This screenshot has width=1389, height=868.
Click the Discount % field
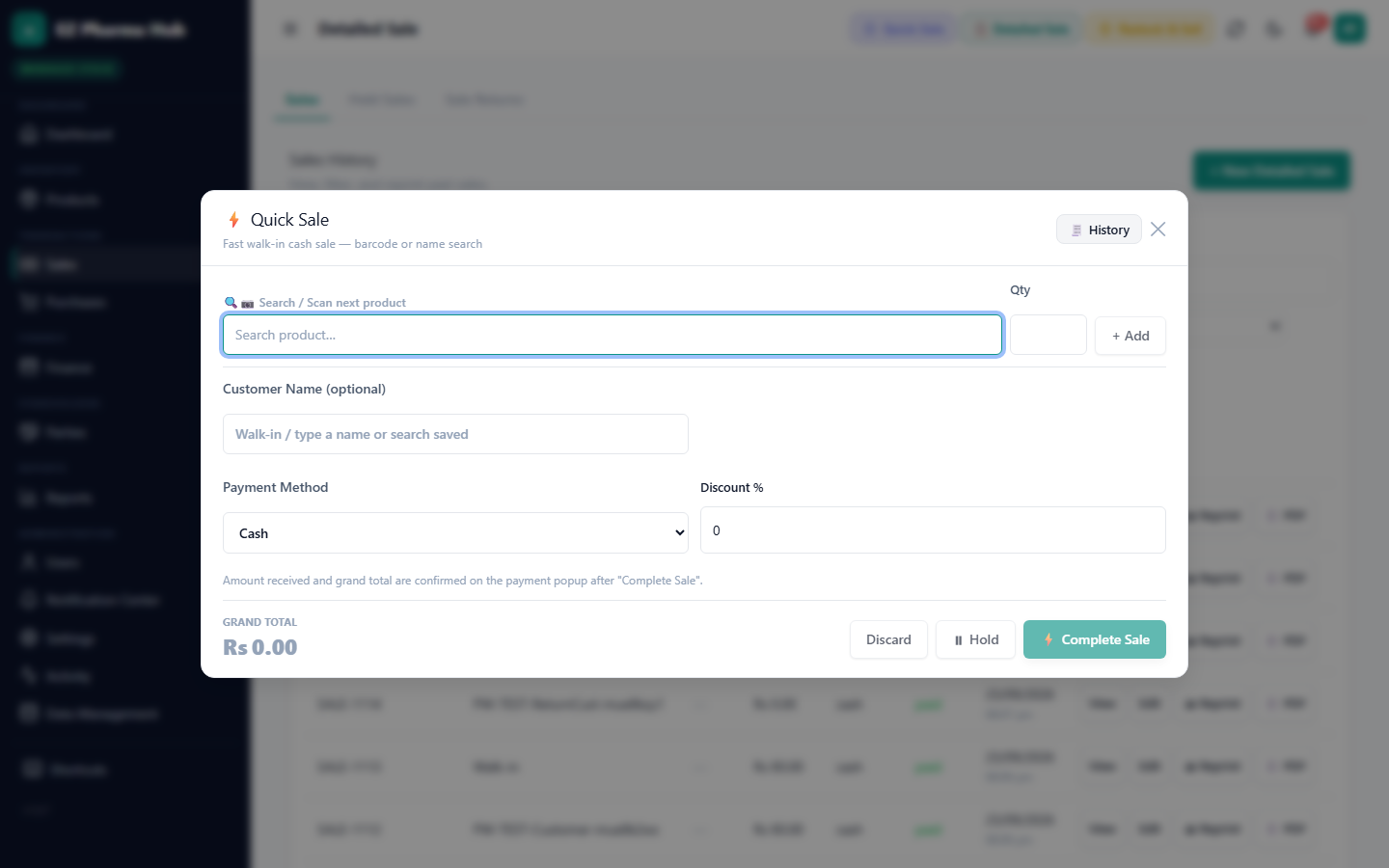[933, 530]
